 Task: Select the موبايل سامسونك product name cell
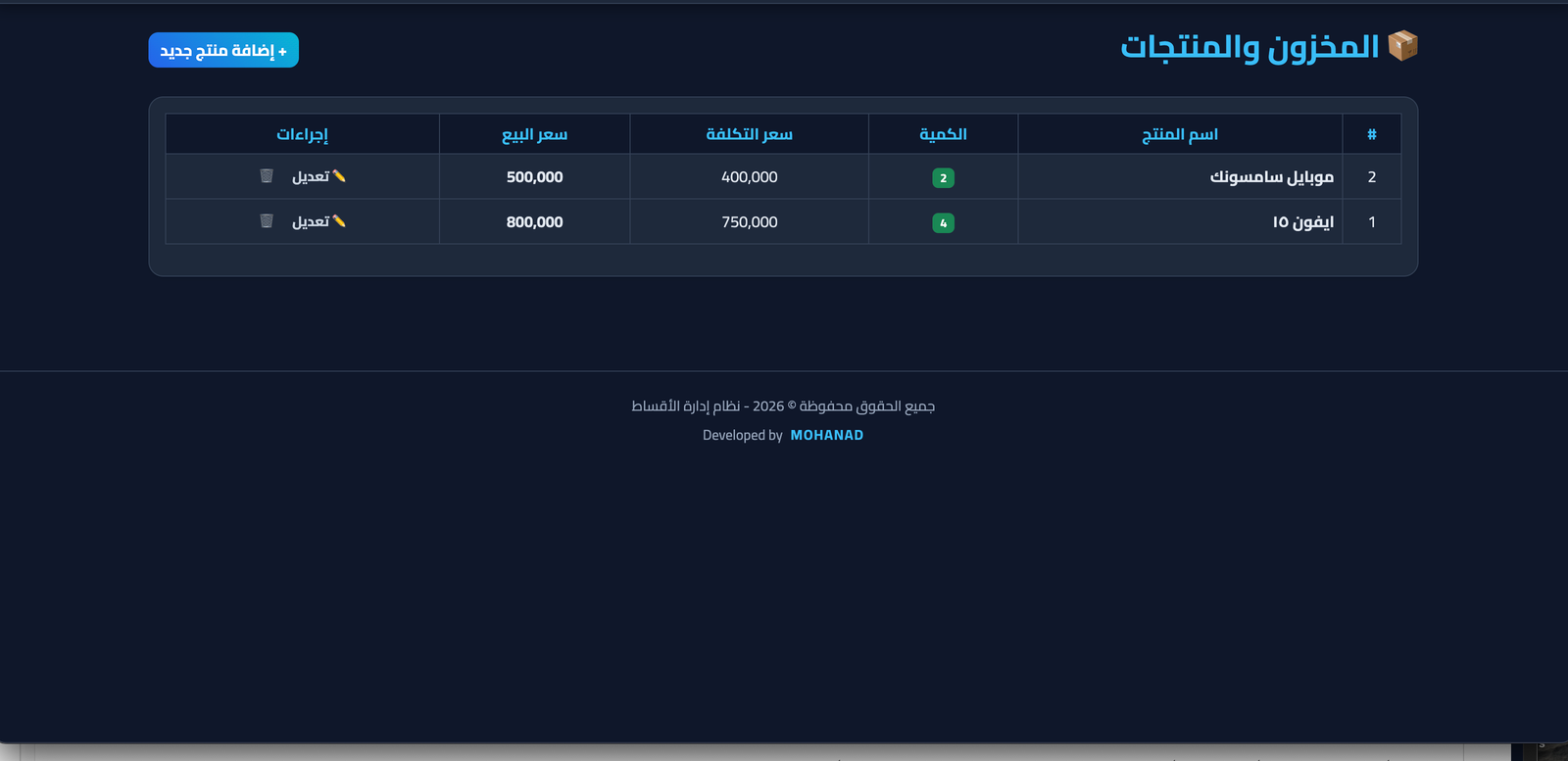(x=1271, y=177)
